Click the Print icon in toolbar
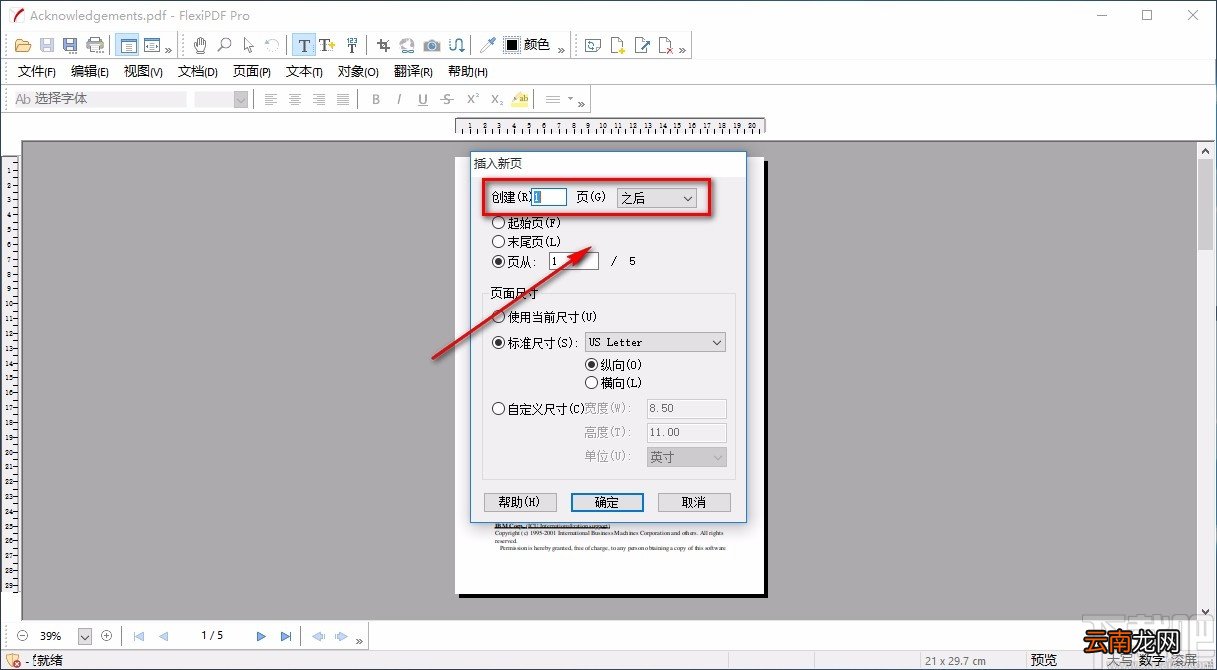Viewport: 1217px width, 670px height. [x=95, y=45]
